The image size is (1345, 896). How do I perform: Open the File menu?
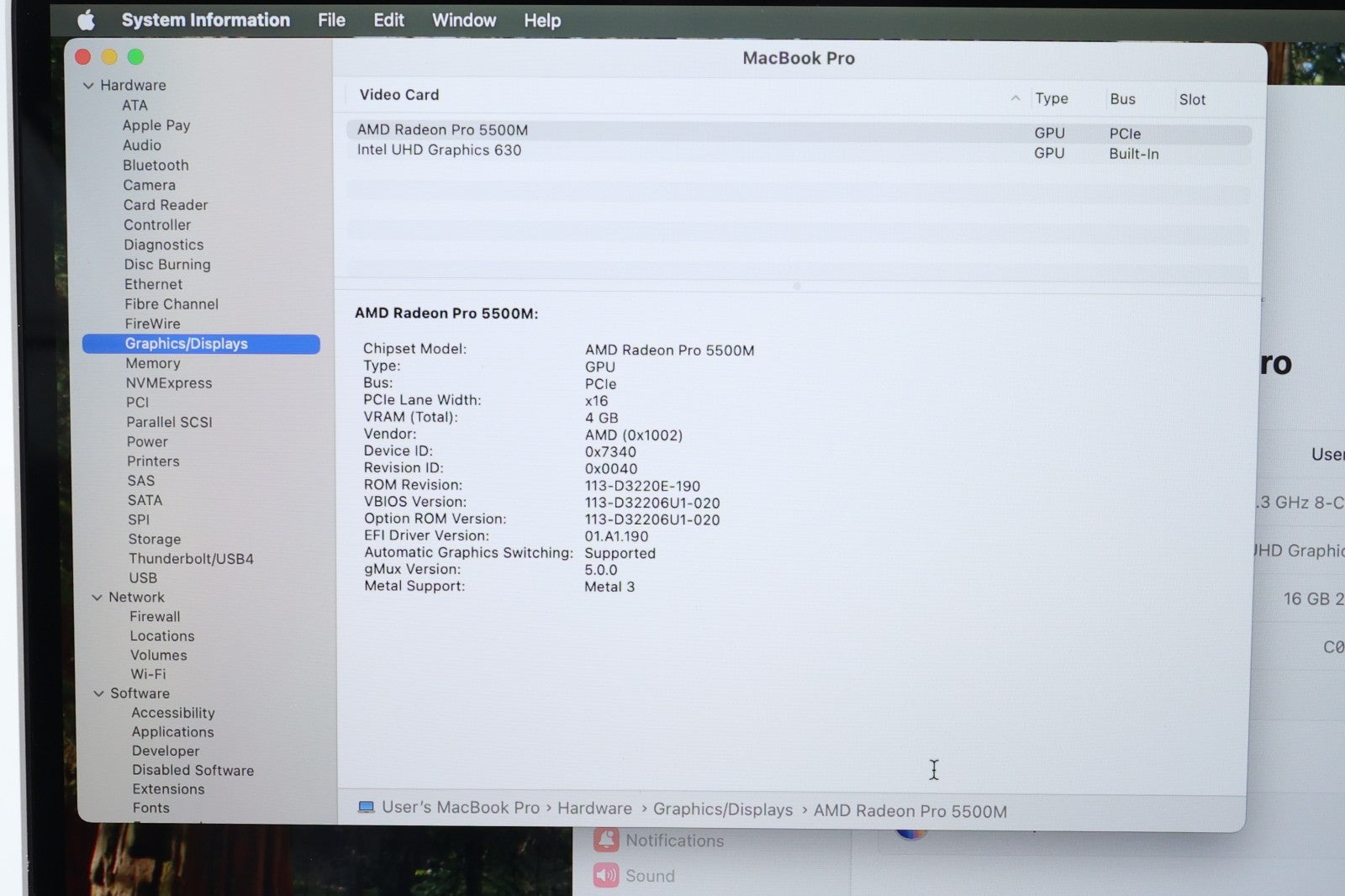[331, 20]
